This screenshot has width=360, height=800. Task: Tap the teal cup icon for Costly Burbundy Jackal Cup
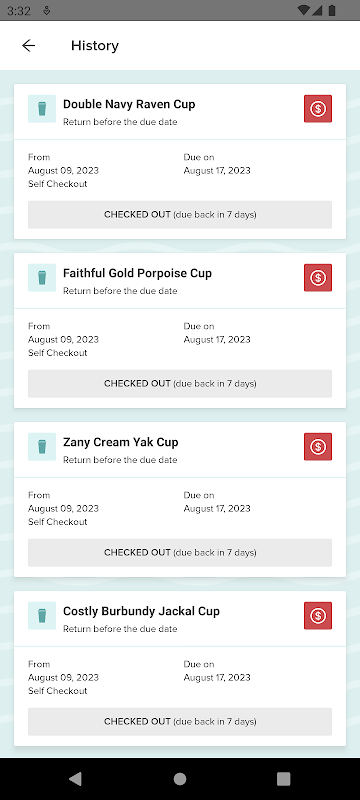pos(42,615)
